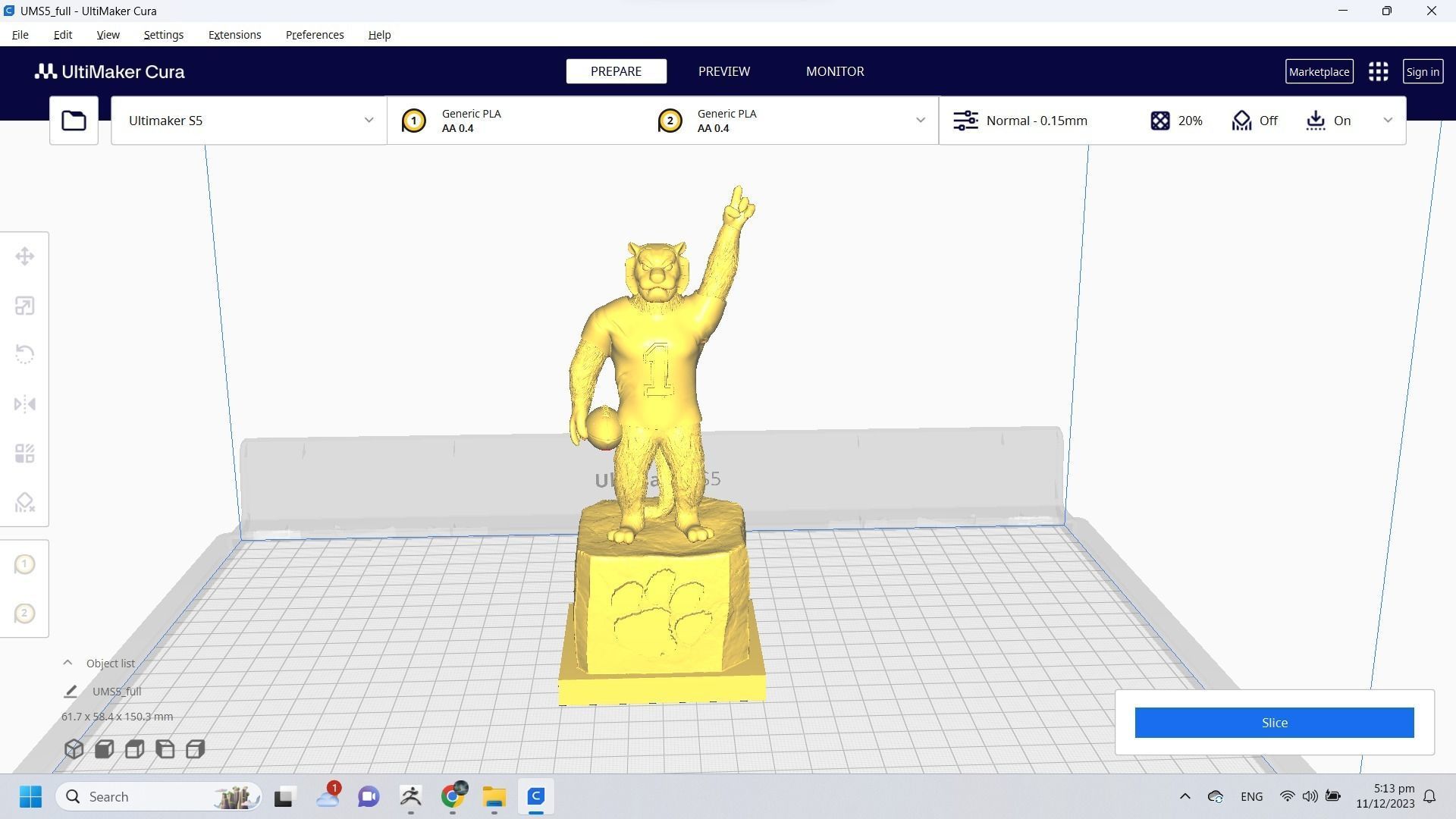Open the Ultimaker S5 printer dropdown
The image size is (1456, 819).
click(249, 121)
